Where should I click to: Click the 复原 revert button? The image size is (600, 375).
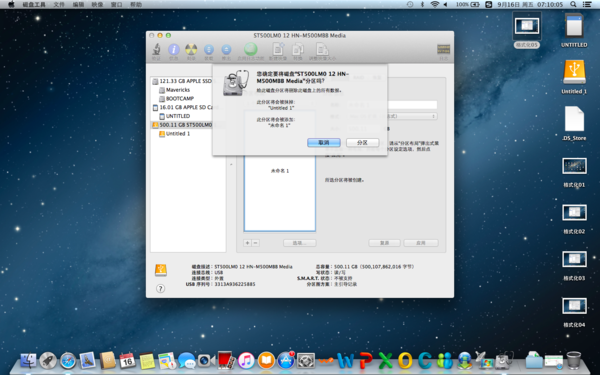tap(385, 243)
